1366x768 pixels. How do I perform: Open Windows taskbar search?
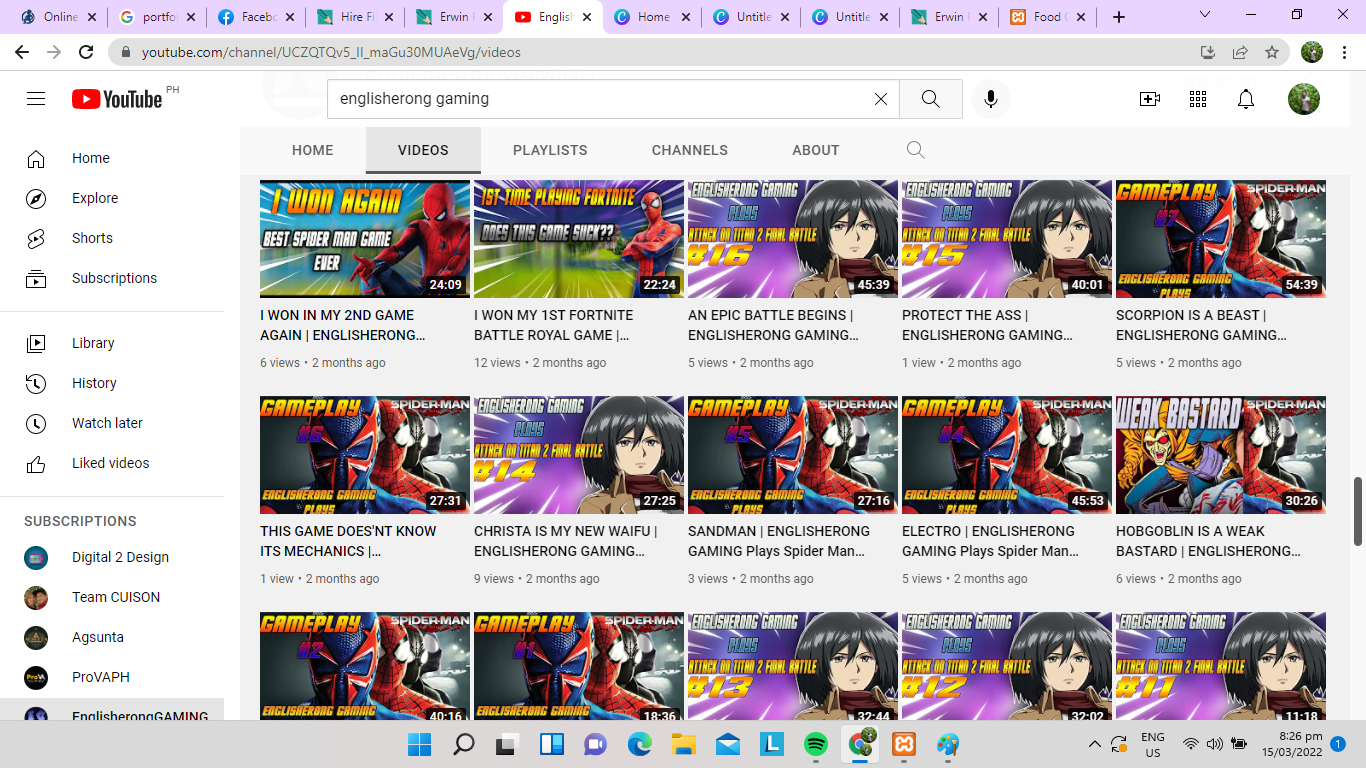[x=464, y=744]
